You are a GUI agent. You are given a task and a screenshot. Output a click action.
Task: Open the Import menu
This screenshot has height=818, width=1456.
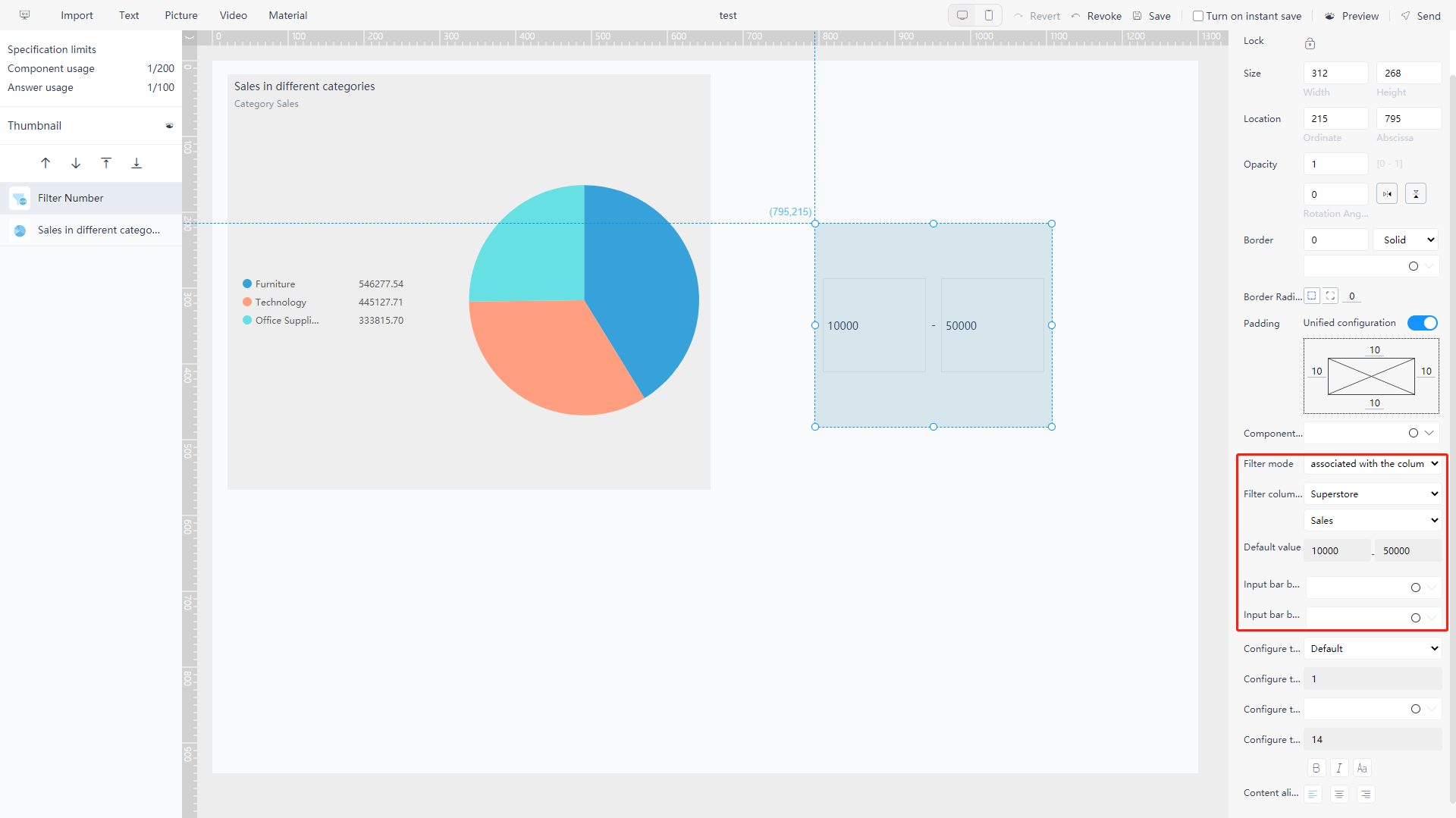77,15
